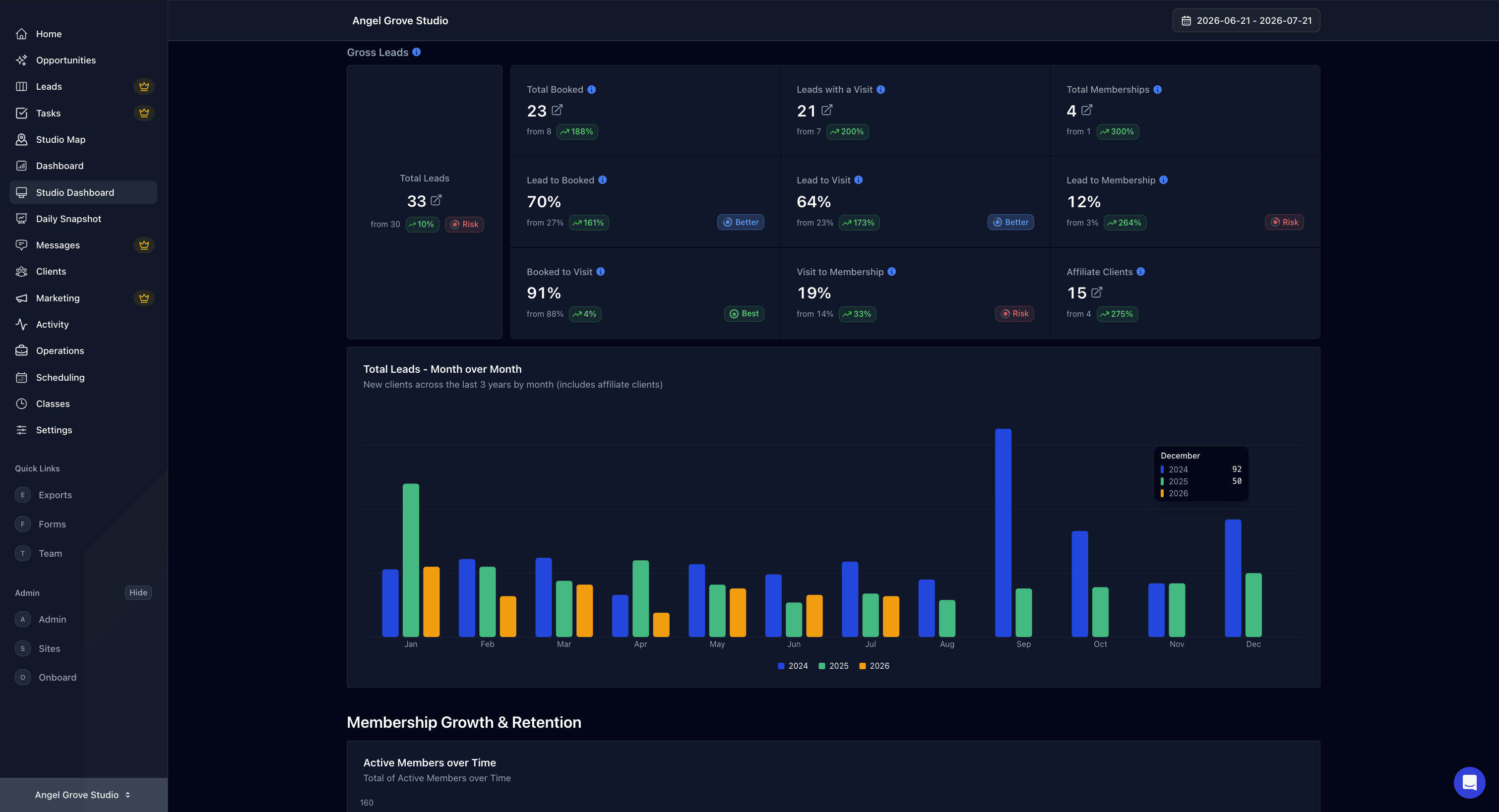Navigate to Clients in the sidebar

(x=83, y=271)
